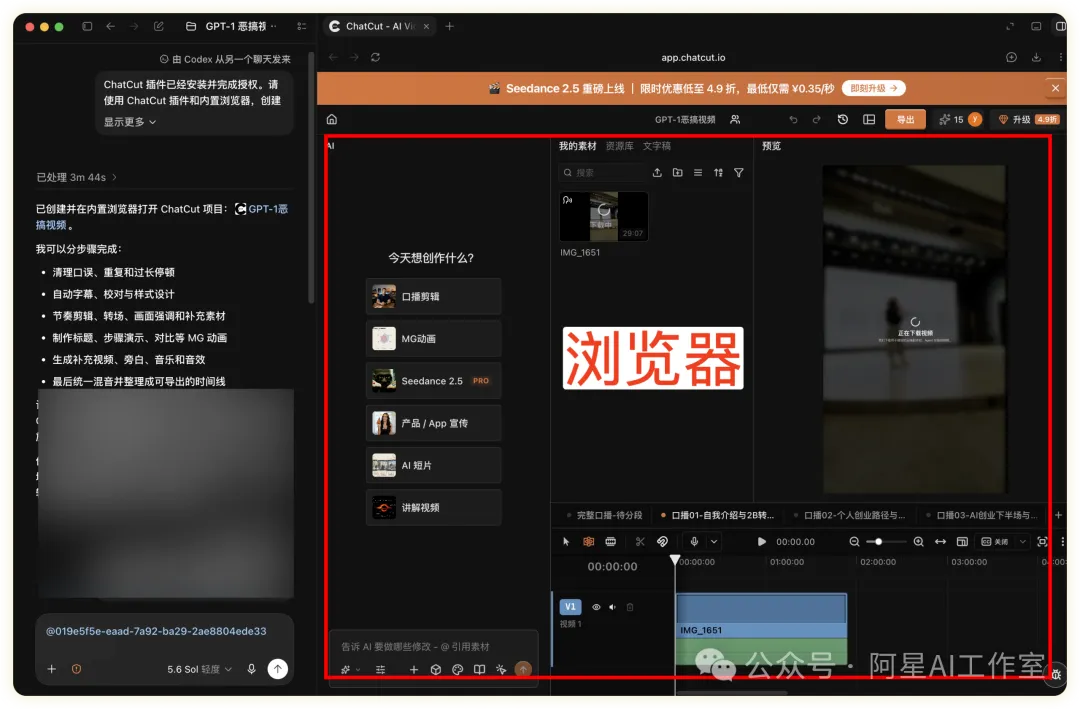
Task: Choose 口播剪辑 creation option
Action: point(433,296)
